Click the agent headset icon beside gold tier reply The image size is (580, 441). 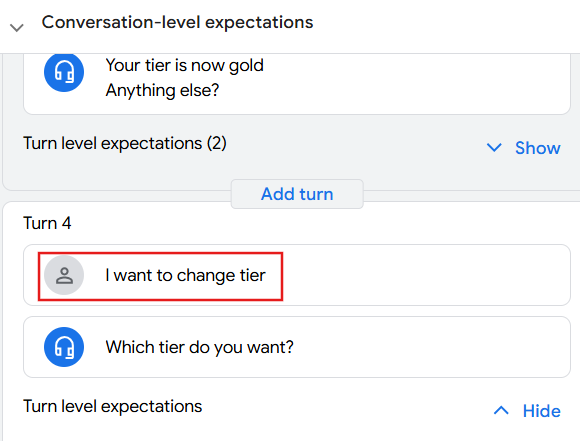(64, 72)
